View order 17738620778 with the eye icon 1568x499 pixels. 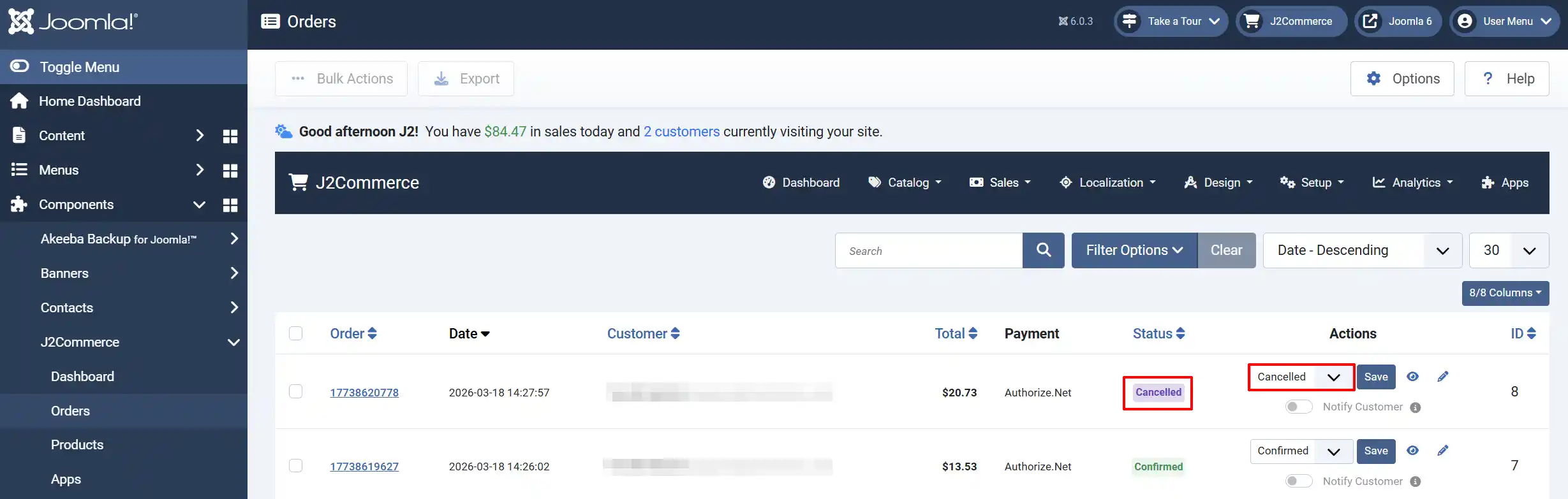click(x=1413, y=377)
